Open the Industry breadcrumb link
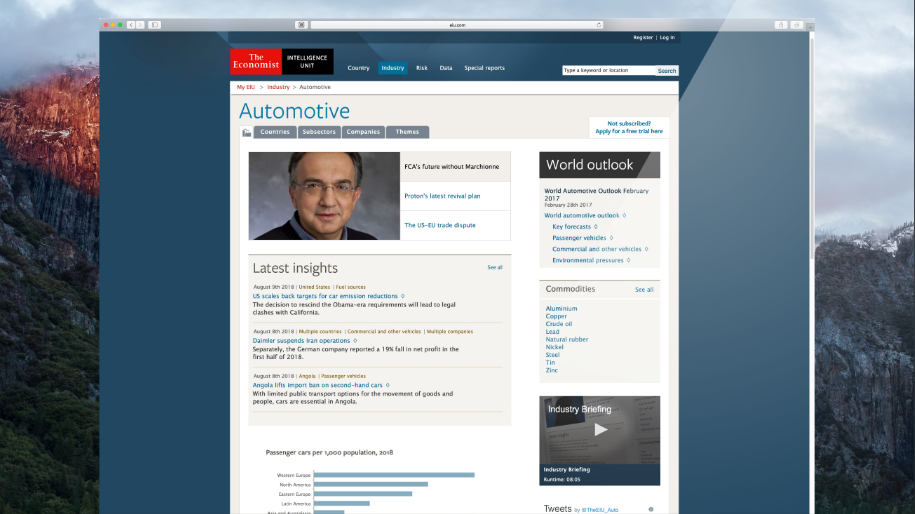This screenshot has width=915, height=514. (x=278, y=87)
